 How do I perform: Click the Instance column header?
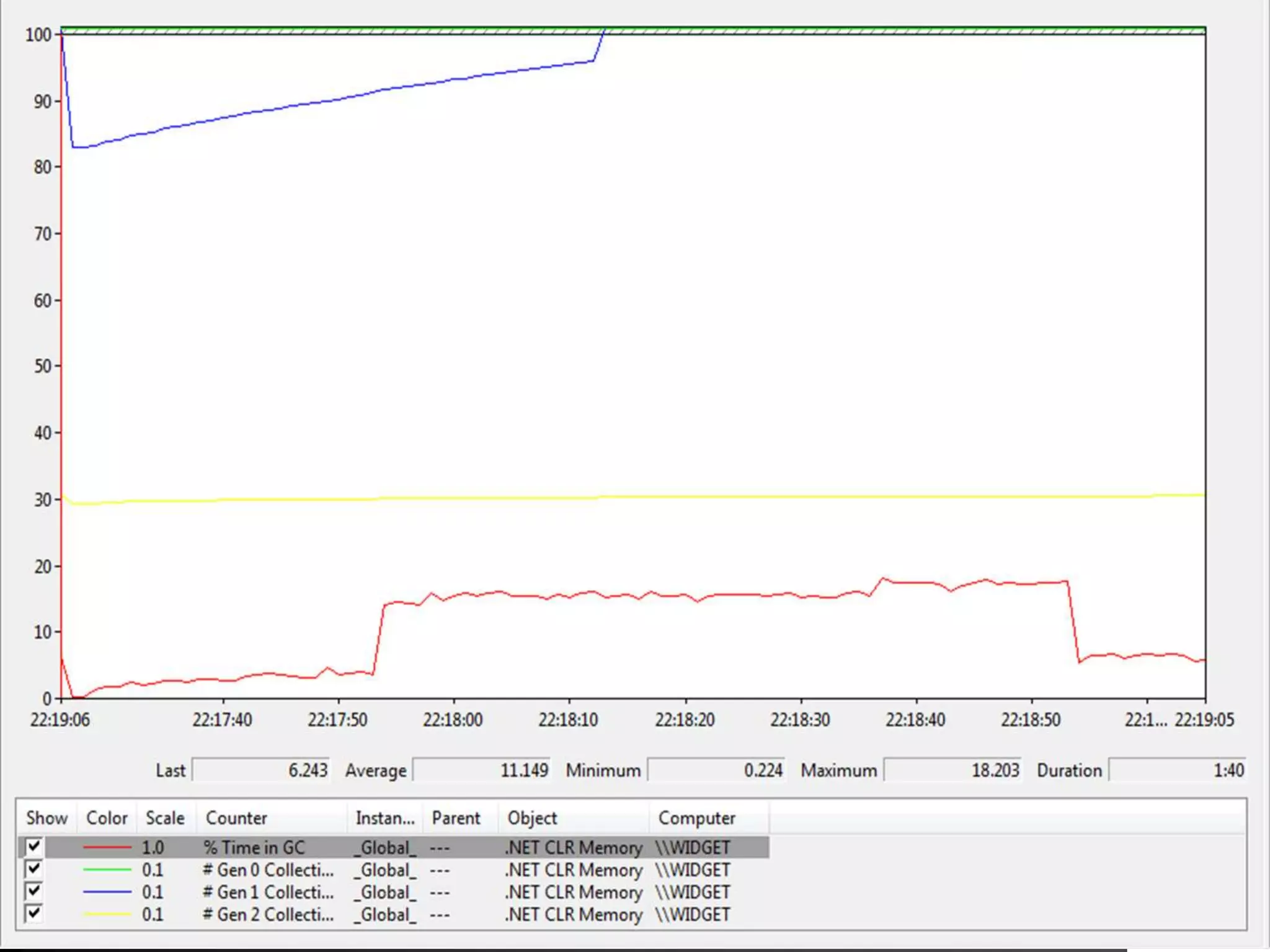click(x=384, y=818)
